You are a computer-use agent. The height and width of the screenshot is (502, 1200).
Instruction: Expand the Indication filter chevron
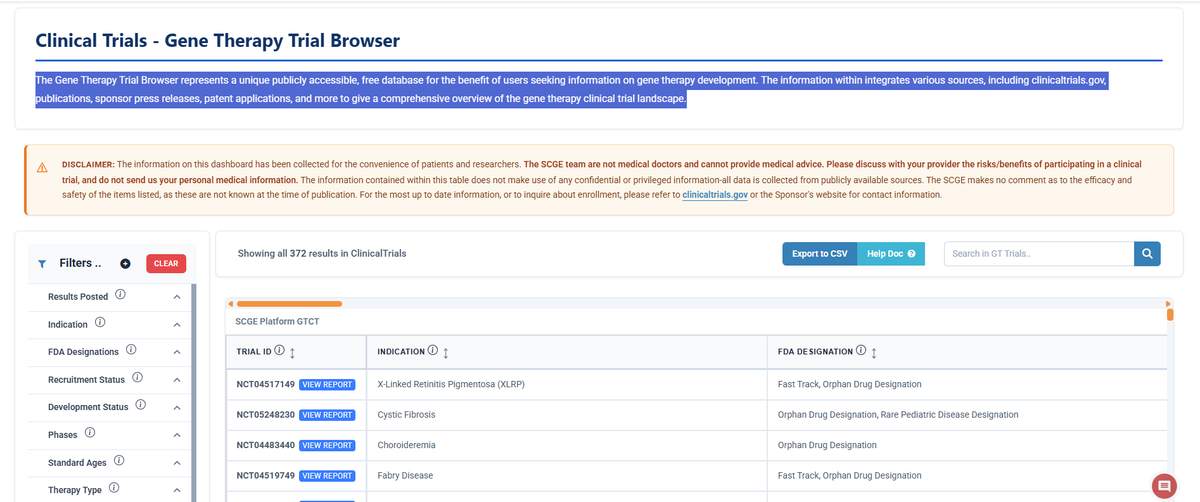(176, 325)
